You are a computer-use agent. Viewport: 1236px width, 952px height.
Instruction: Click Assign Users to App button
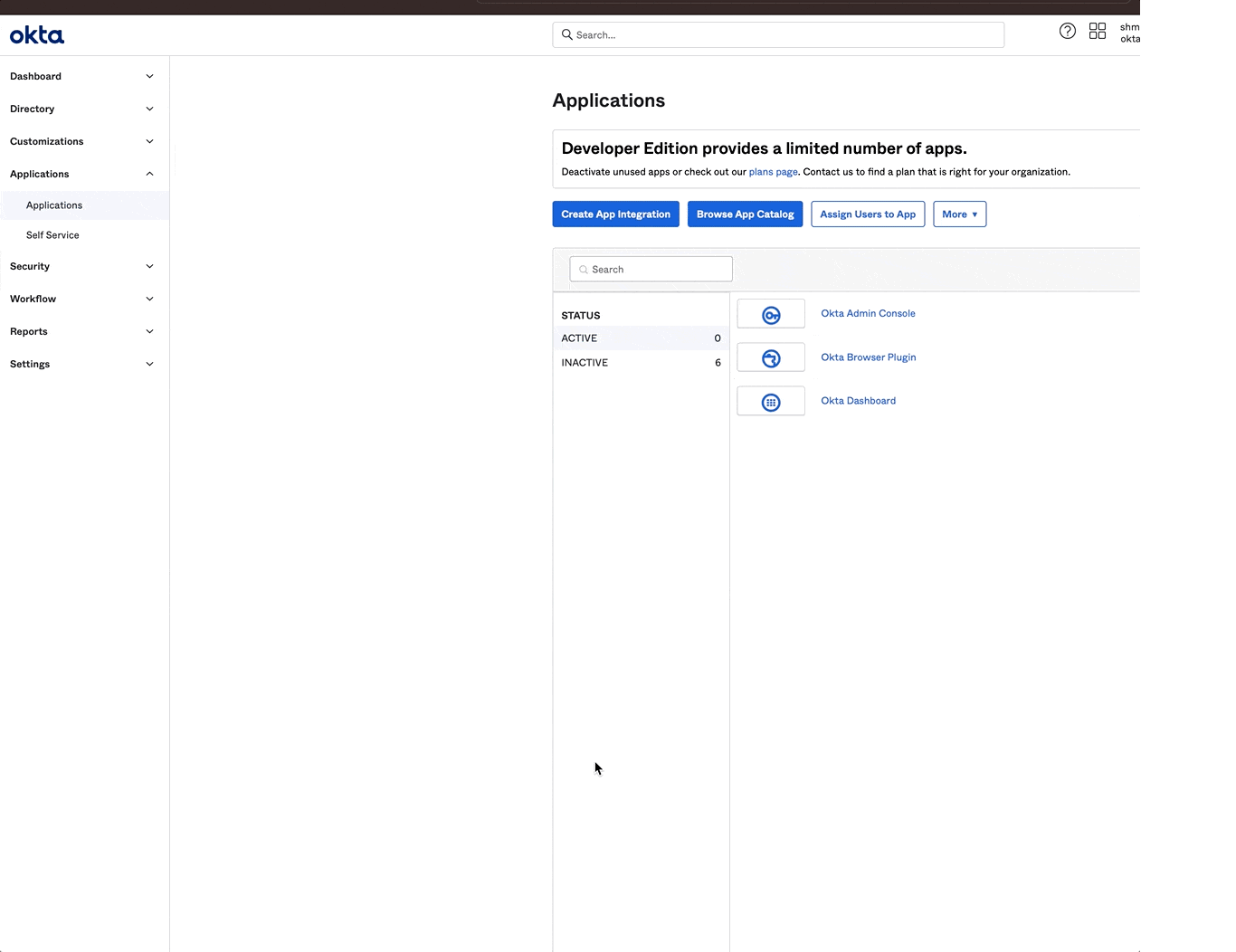coord(868,214)
